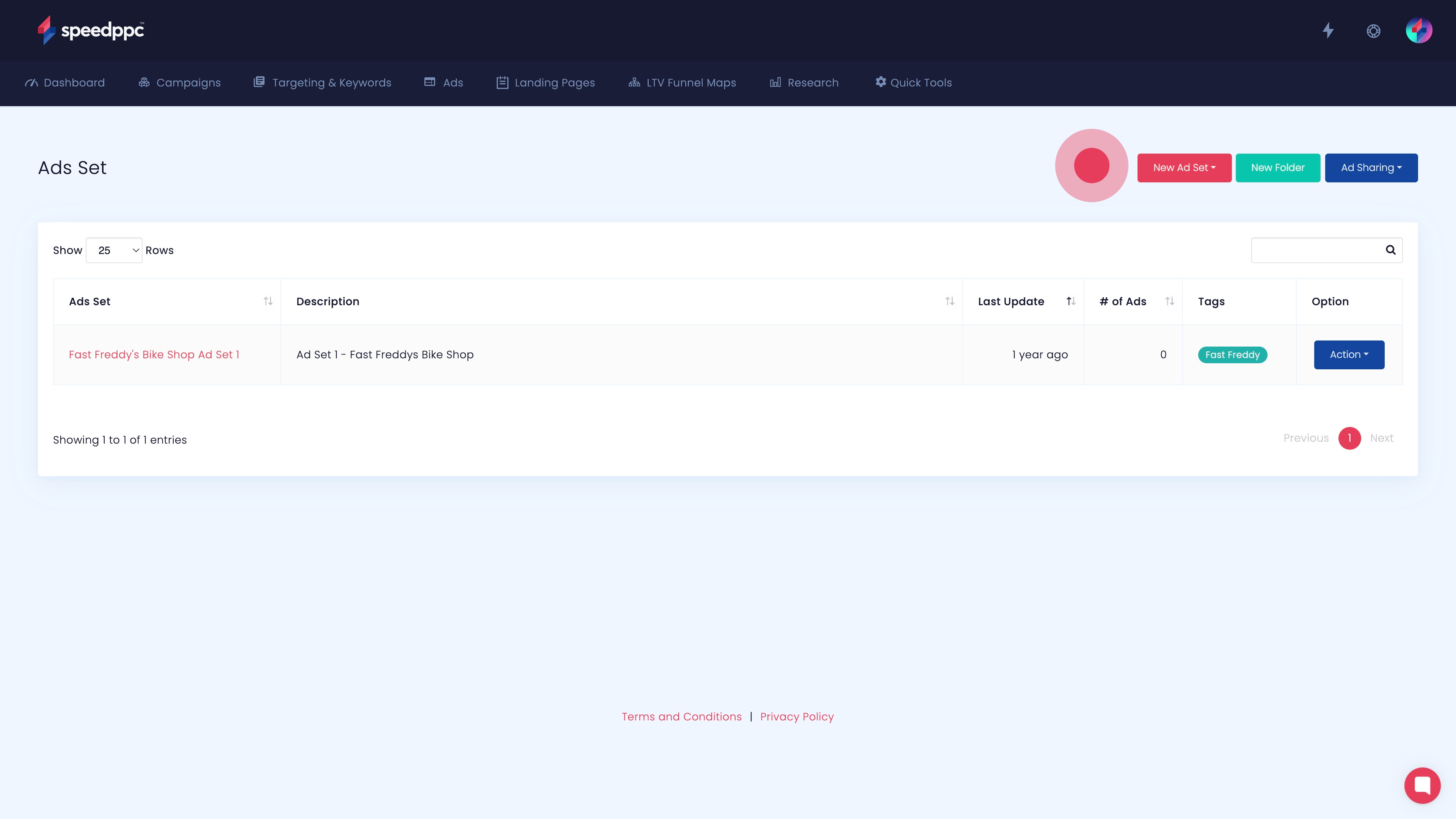Open the Ad Sharing dropdown
Image resolution: width=1456 pixels, height=819 pixels.
[1371, 168]
